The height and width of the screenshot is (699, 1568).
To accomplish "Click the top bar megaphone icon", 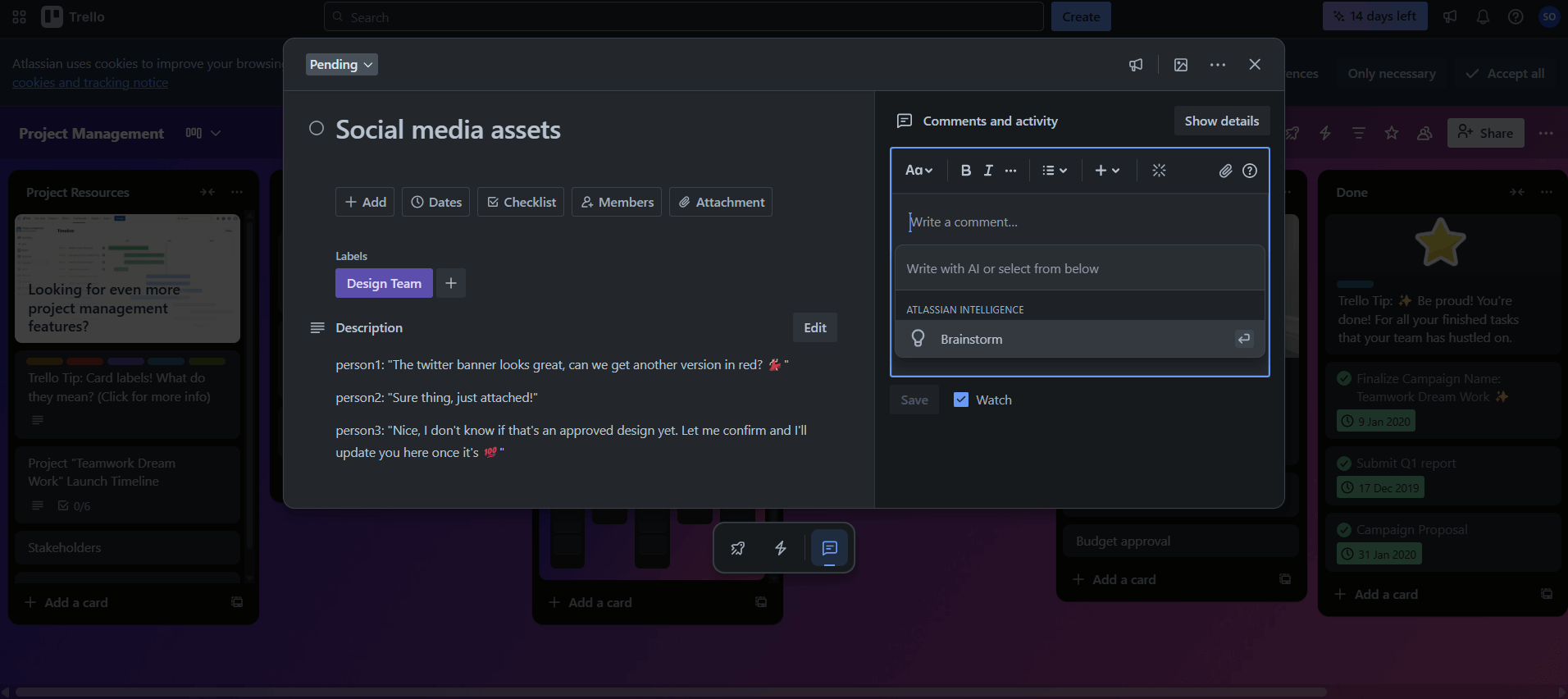I will 1450,16.
